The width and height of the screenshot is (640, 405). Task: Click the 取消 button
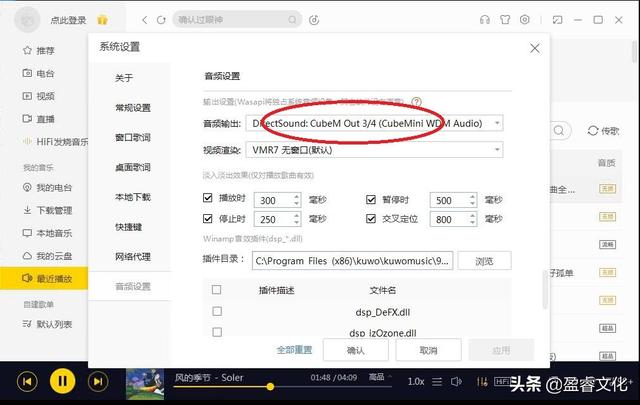point(428,350)
